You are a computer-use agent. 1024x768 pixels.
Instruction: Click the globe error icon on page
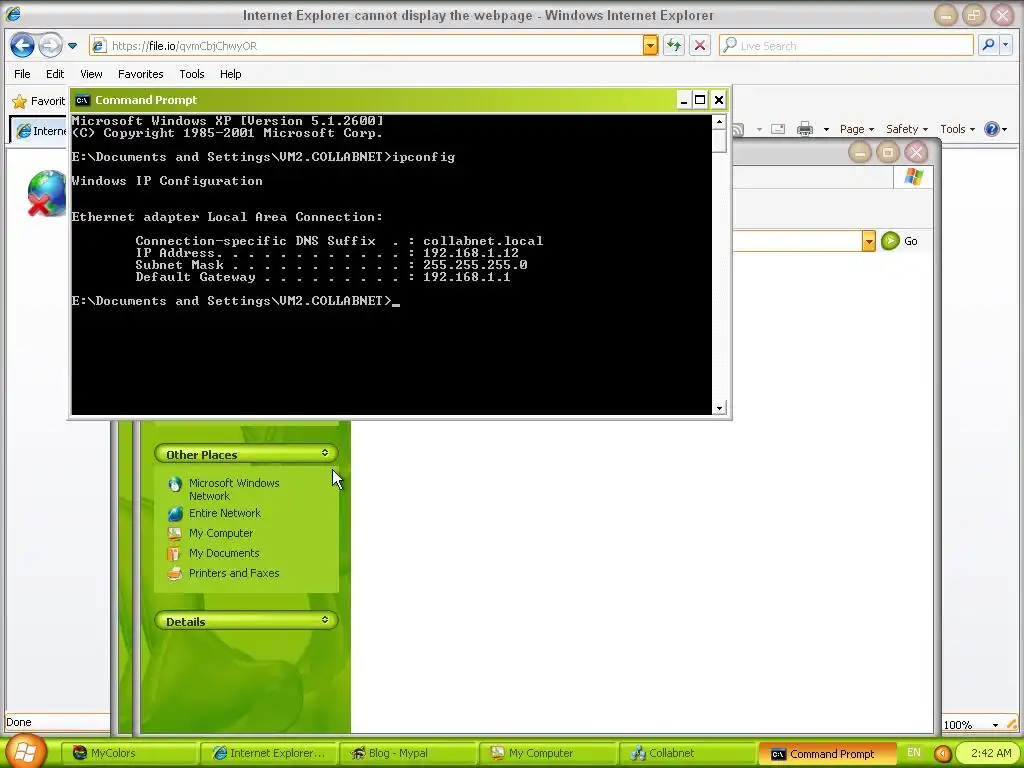[47, 193]
